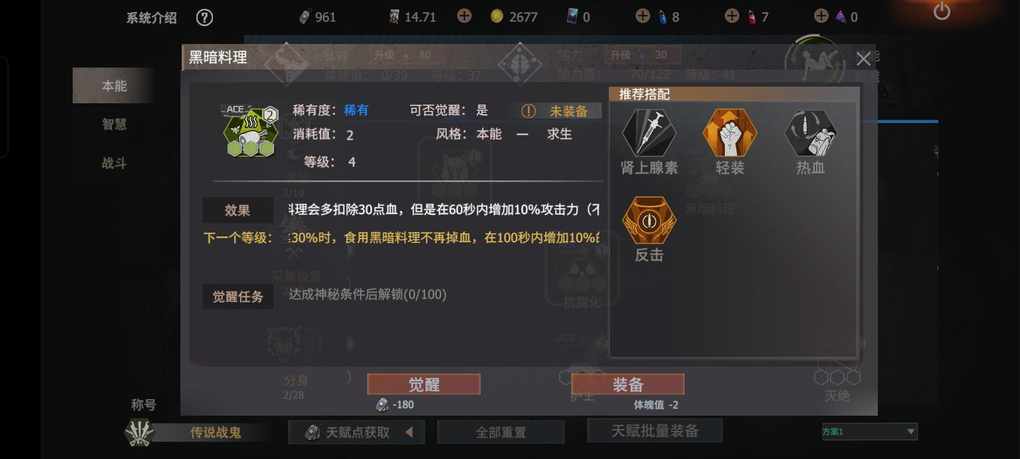Select the 反击 talent icon
1020x459 pixels.
tap(649, 220)
